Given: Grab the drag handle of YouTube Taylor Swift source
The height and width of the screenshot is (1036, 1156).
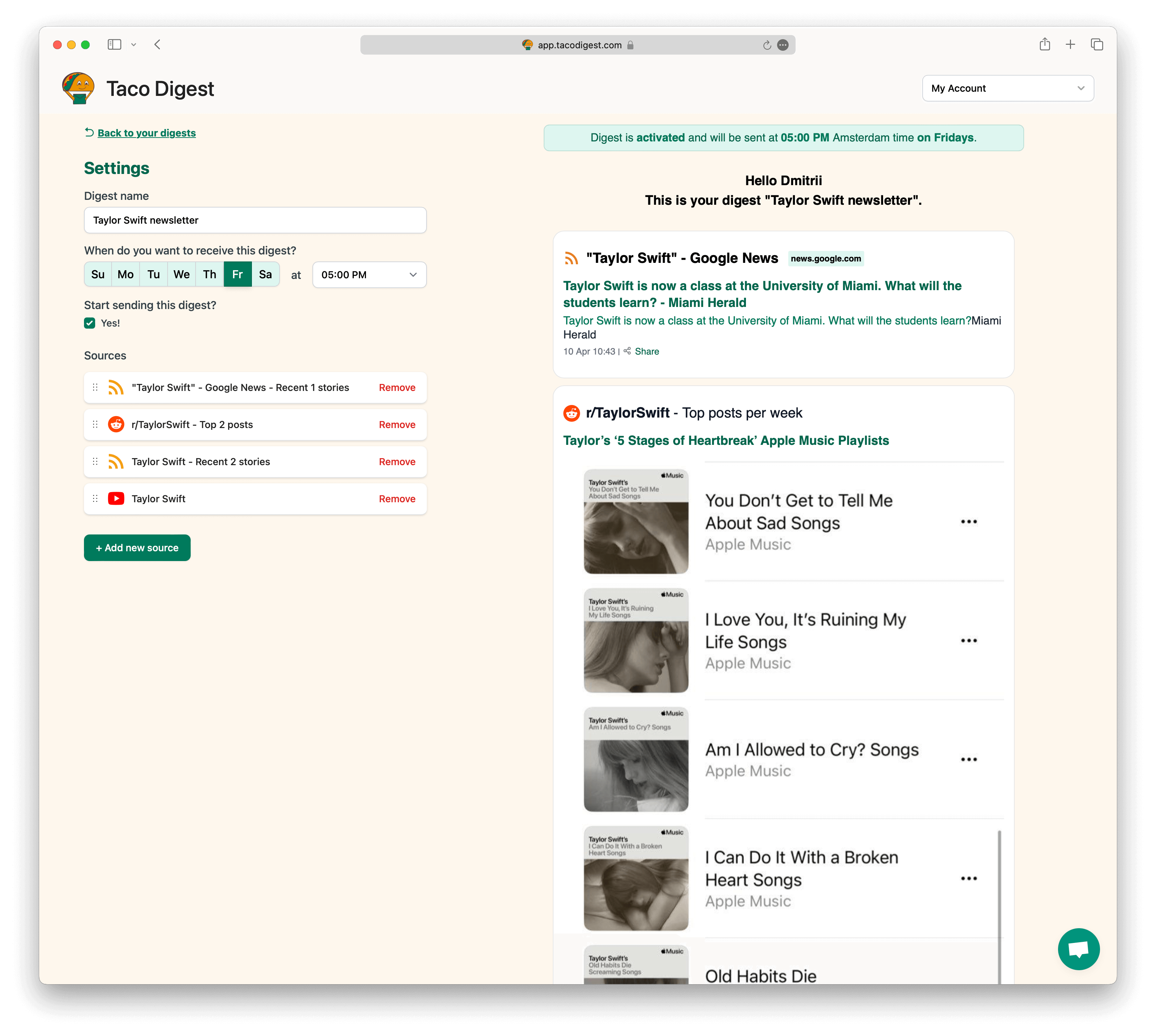Looking at the screenshot, I should point(95,499).
